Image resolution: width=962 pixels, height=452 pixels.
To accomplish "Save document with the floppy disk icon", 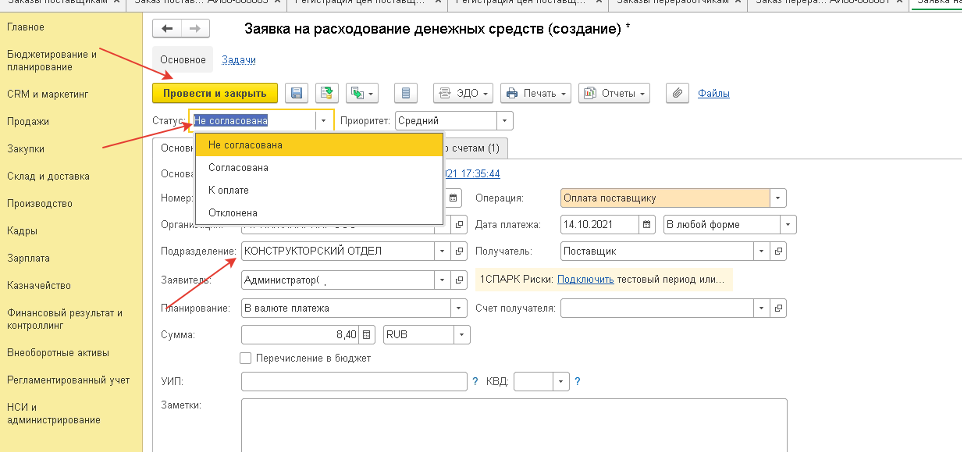I will click(x=296, y=93).
